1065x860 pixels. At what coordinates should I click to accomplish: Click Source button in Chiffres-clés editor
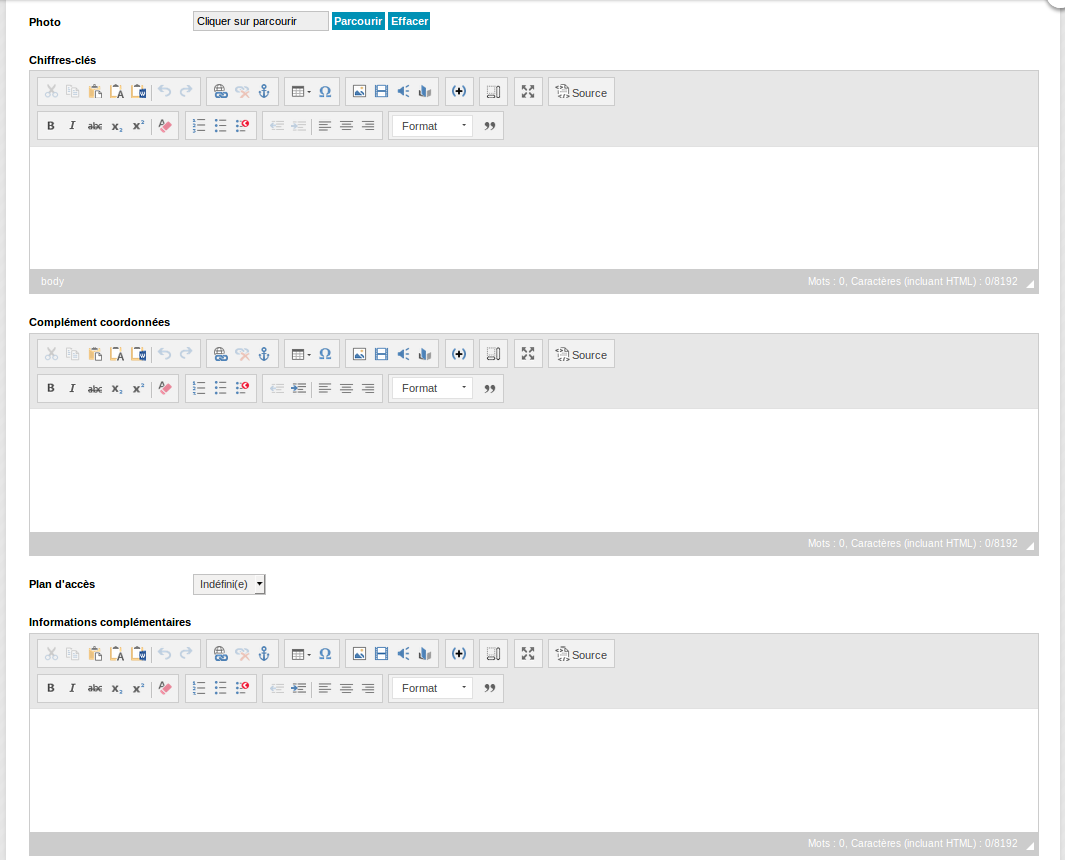(x=581, y=92)
